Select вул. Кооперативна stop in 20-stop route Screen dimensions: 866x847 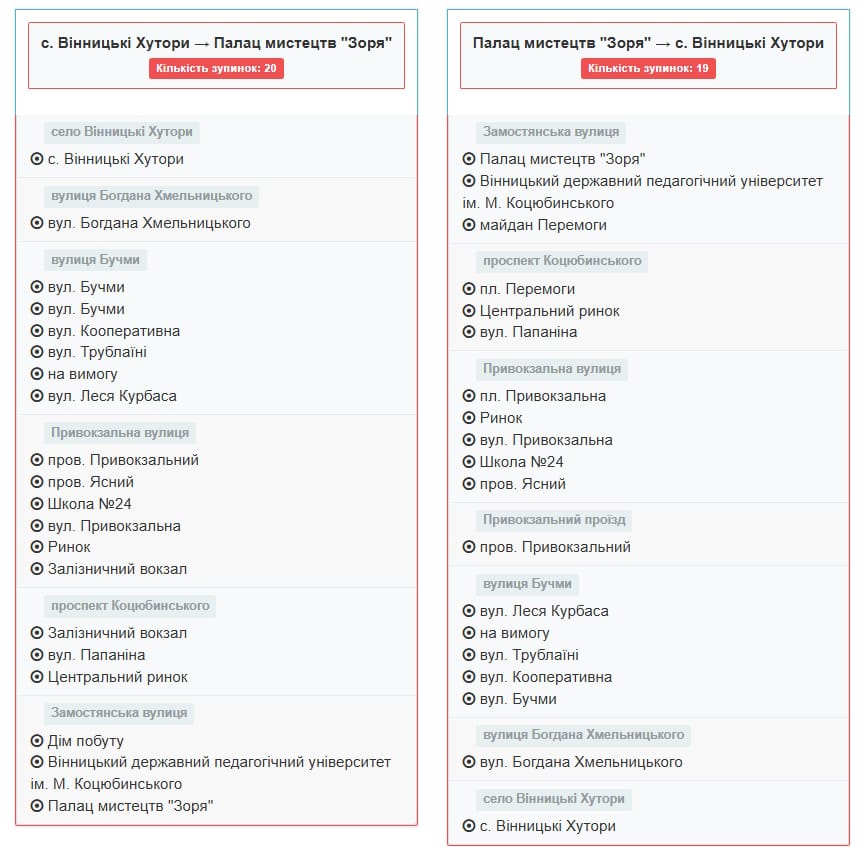pyautogui.click(x=114, y=331)
